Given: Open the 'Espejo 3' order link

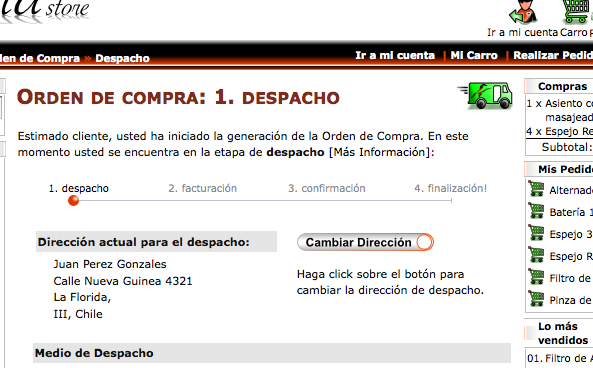Looking at the screenshot, I should pos(571,234).
